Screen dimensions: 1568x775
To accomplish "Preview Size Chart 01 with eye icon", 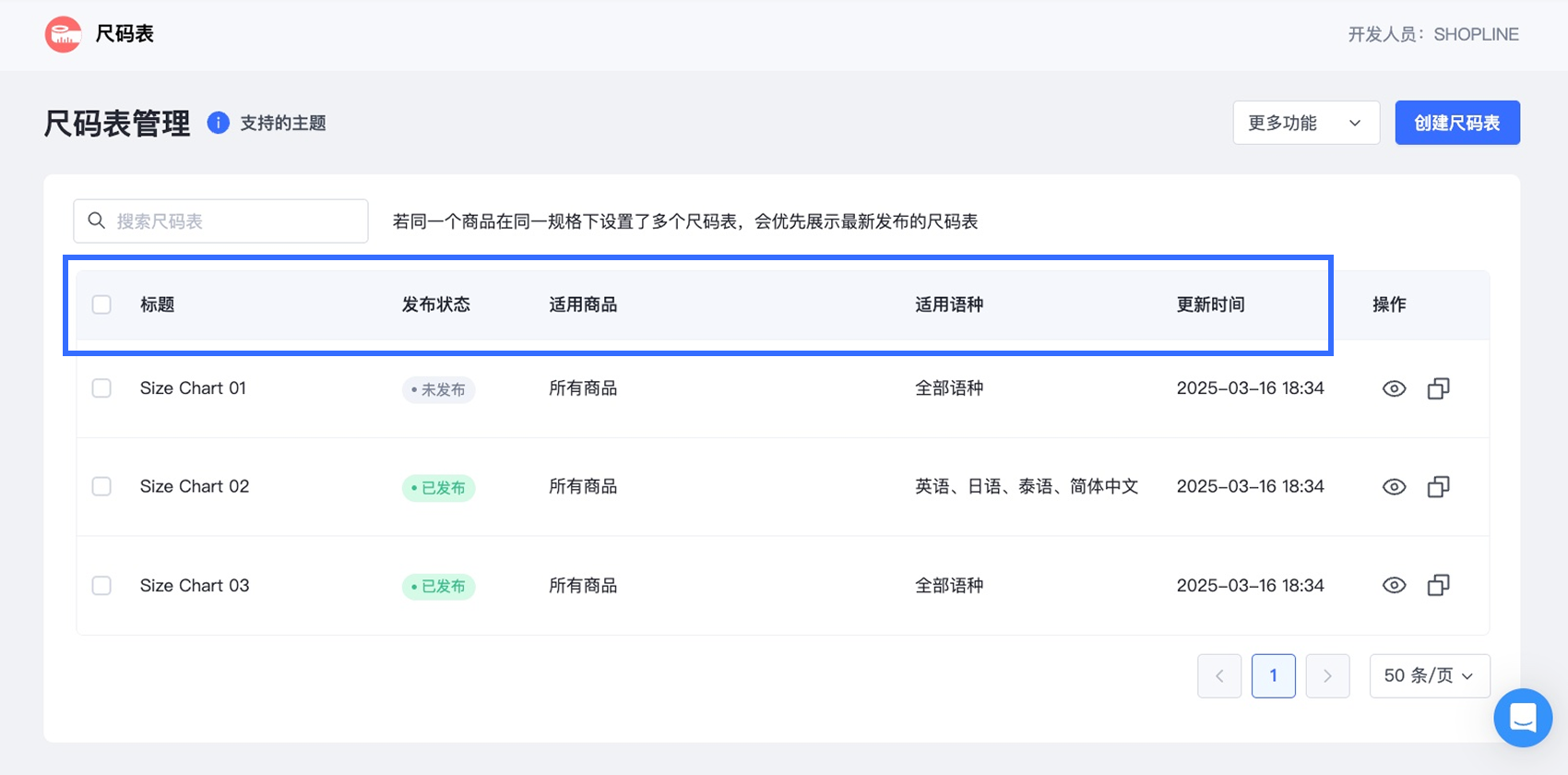I will (1394, 388).
